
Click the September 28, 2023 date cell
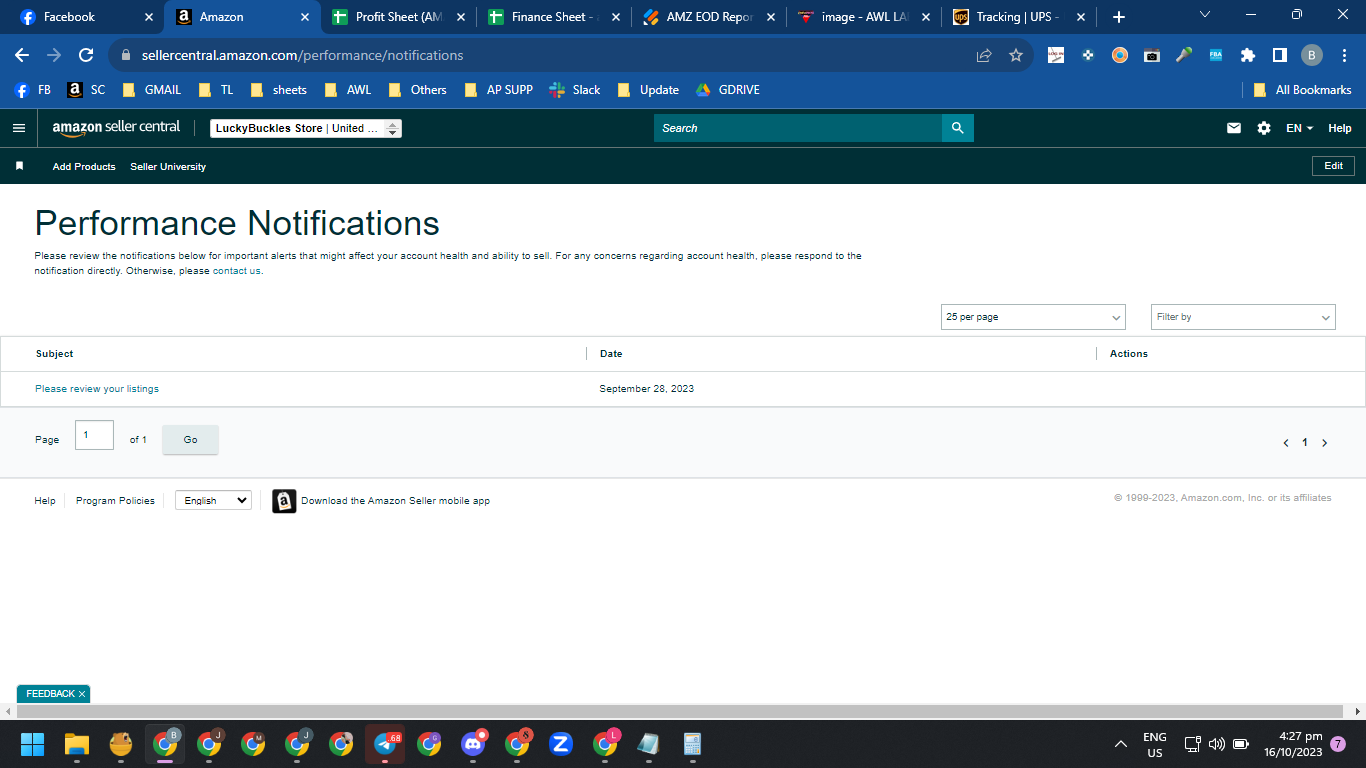pos(647,389)
